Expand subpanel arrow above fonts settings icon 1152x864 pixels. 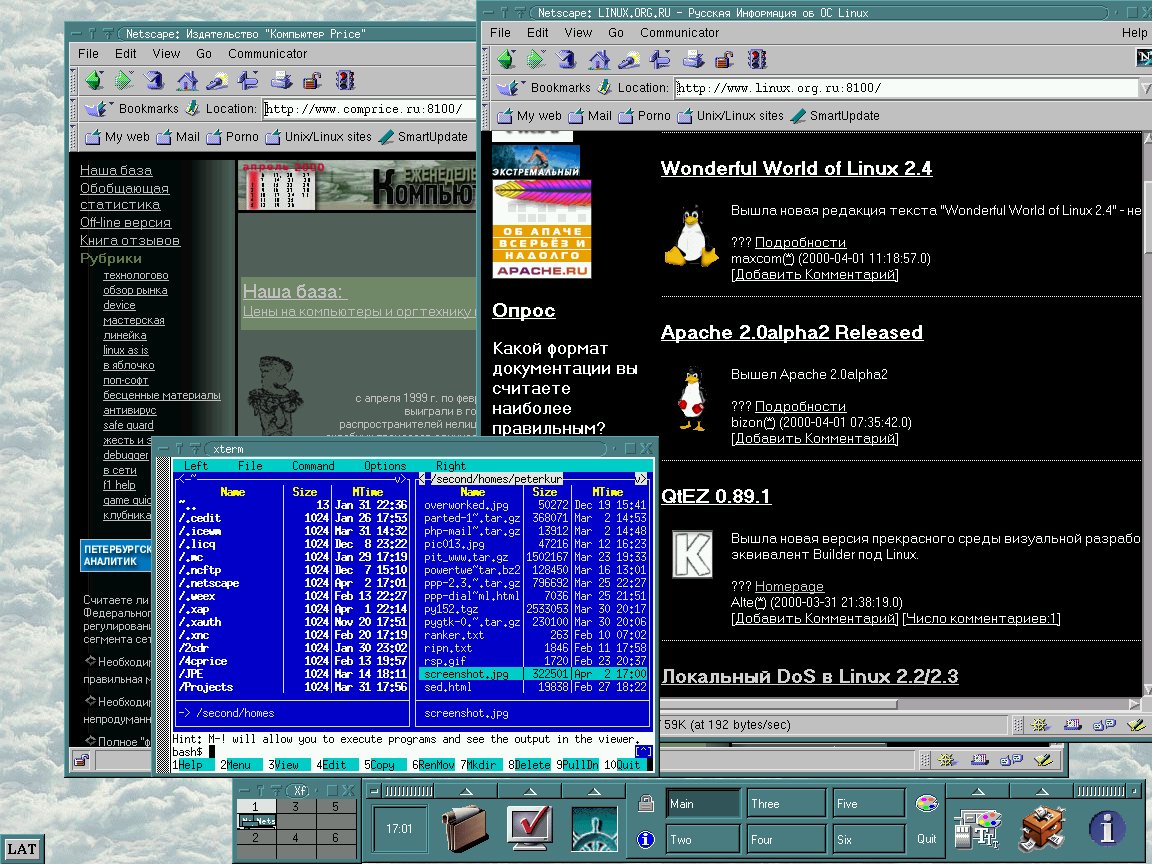(978, 791)
